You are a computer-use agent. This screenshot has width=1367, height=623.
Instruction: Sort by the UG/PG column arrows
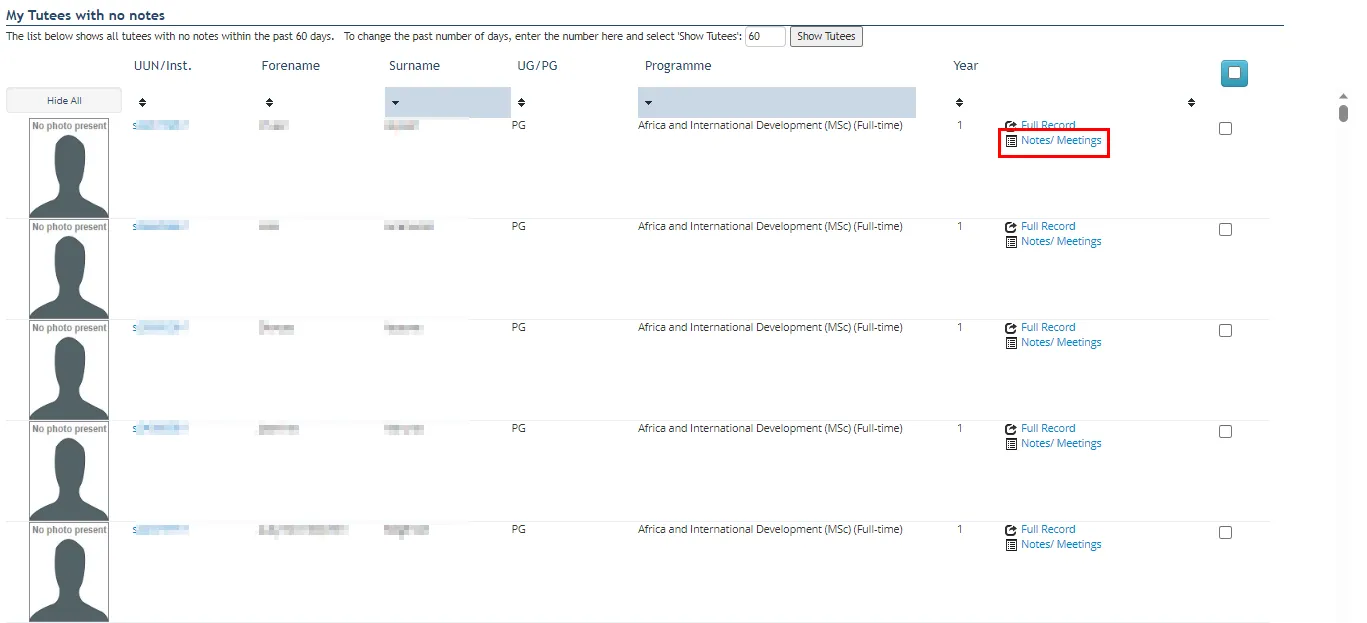pos(522,102)
